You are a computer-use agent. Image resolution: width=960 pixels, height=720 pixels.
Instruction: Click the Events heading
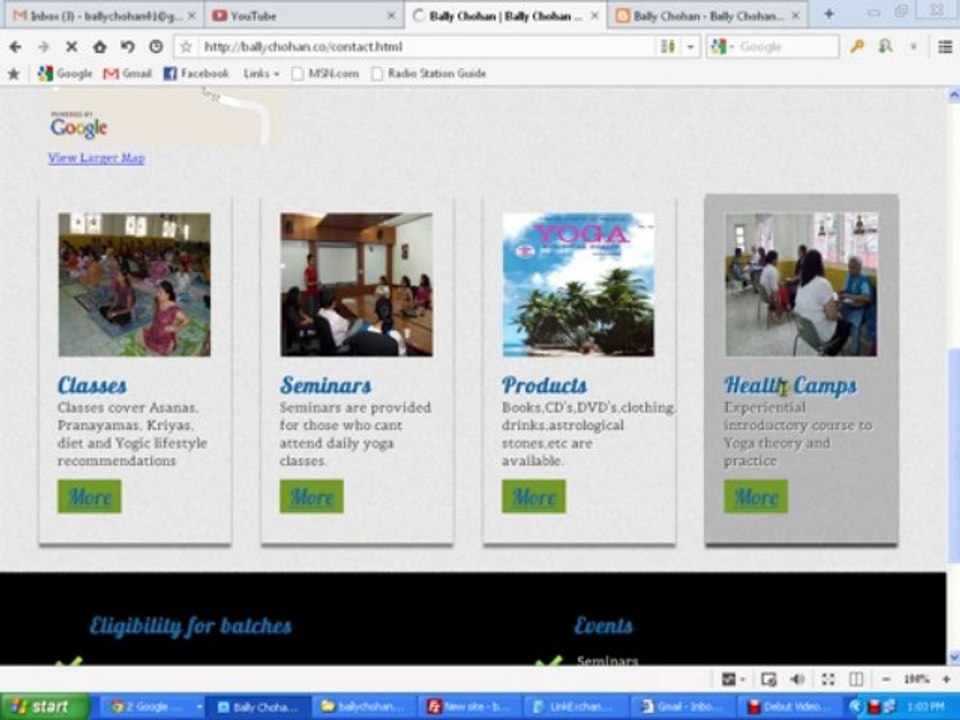pos(603,626)
